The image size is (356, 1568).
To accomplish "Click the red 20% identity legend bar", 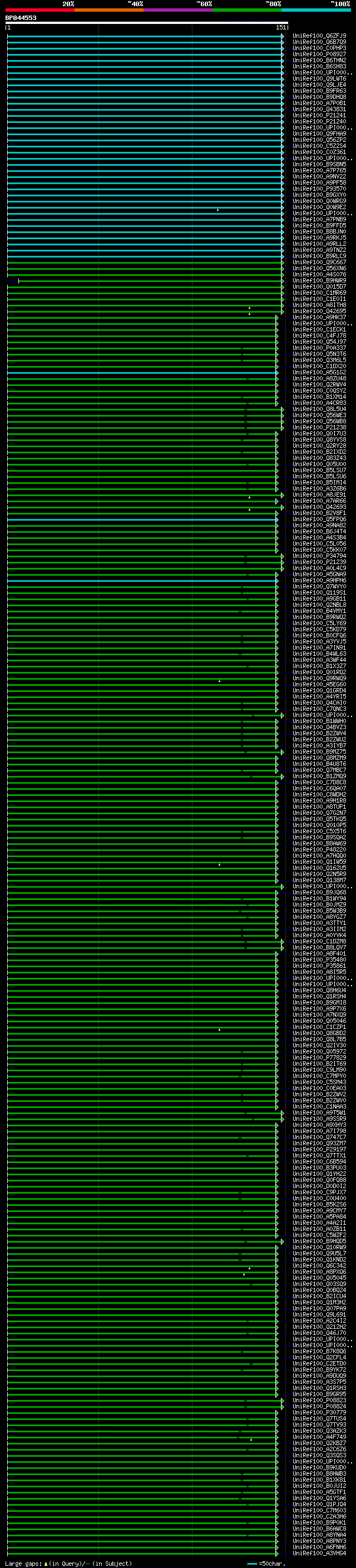I will pos(39,10).
